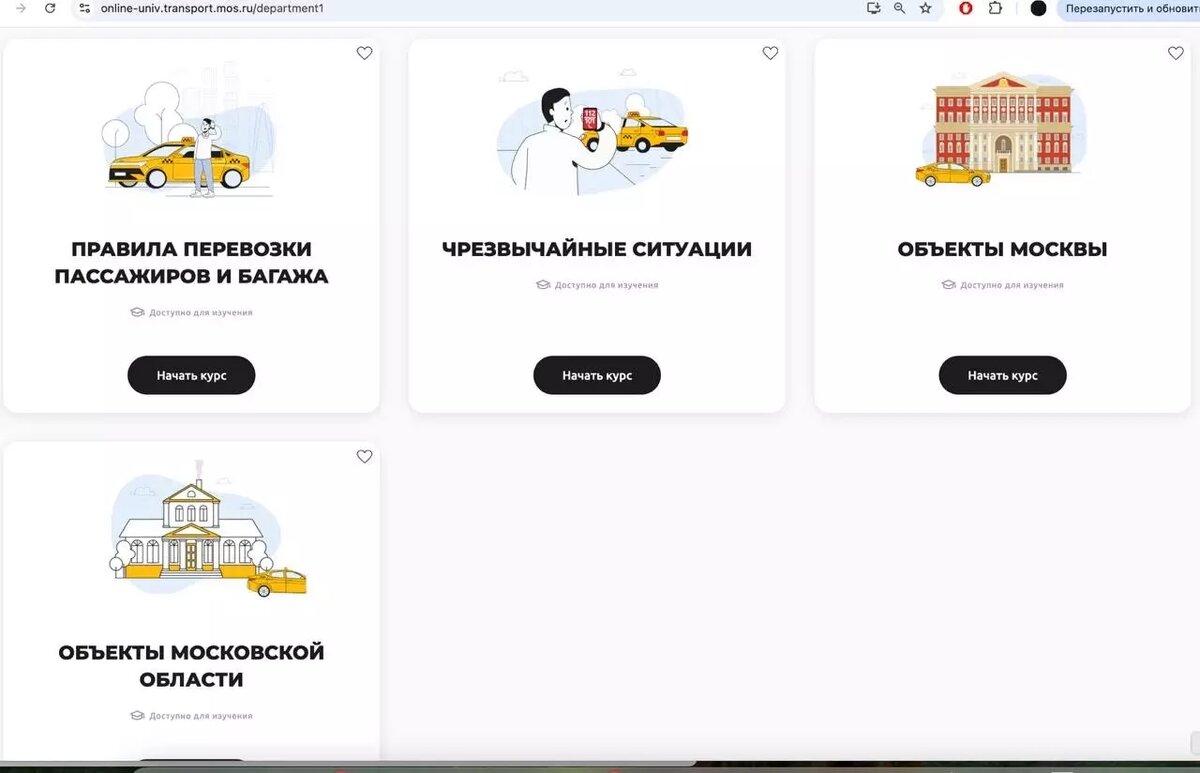Start the 'Объекты Москвы' course

(1002, 375)
